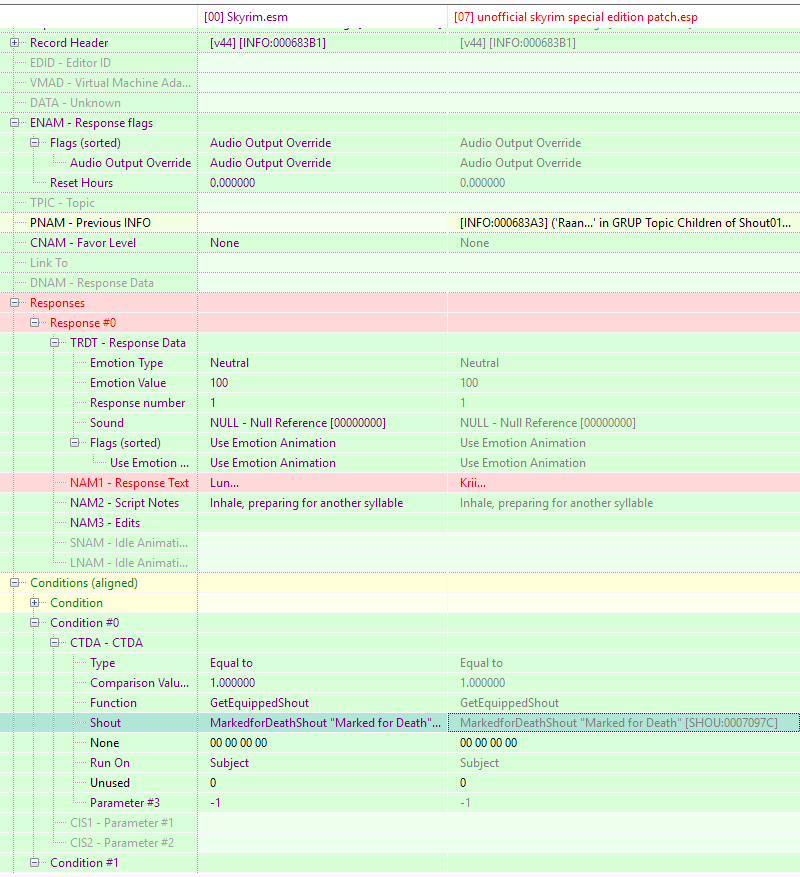Screen dimensions: 800x877
Task: Select Unused row label
Action: [x=110, y=783]
